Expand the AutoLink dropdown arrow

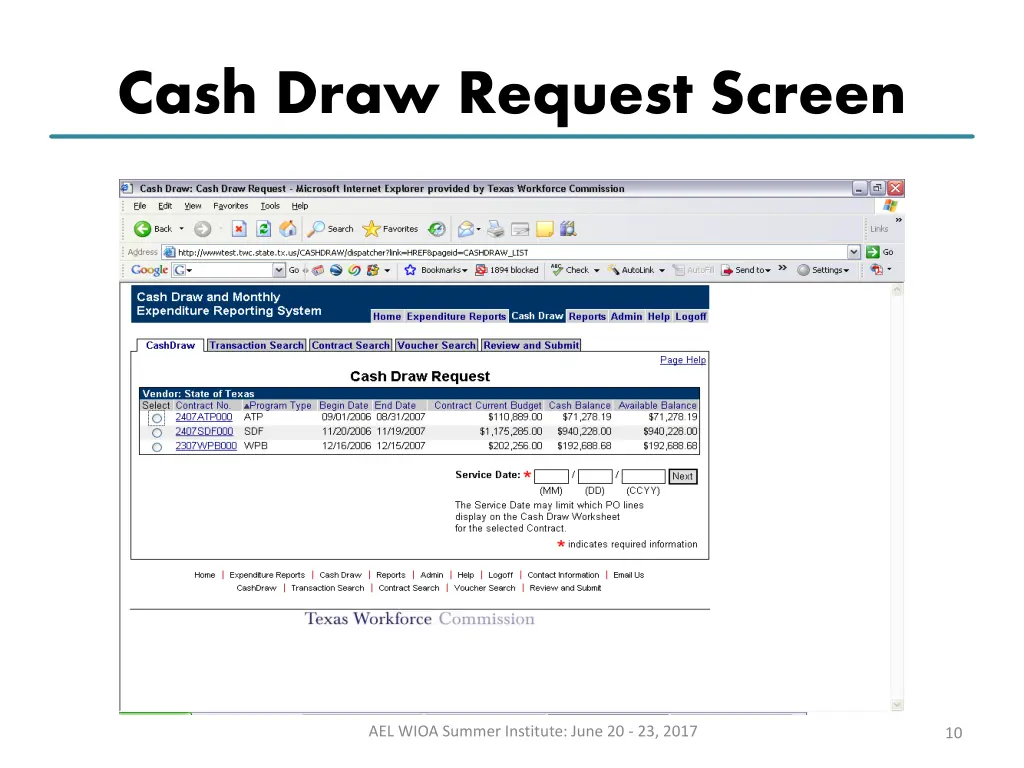tap(662, 270)
